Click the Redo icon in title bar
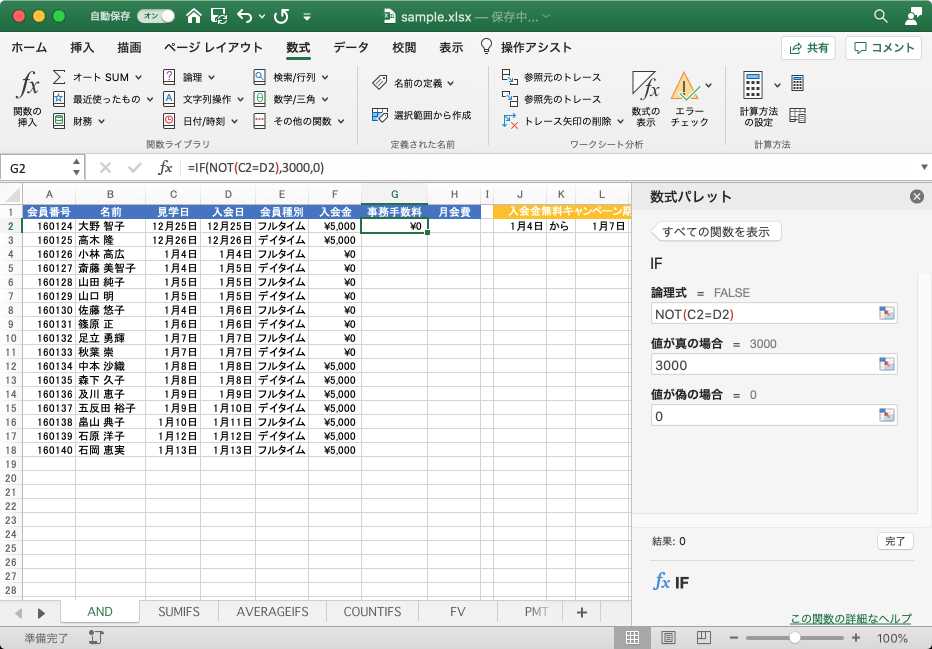 point(282,16)
